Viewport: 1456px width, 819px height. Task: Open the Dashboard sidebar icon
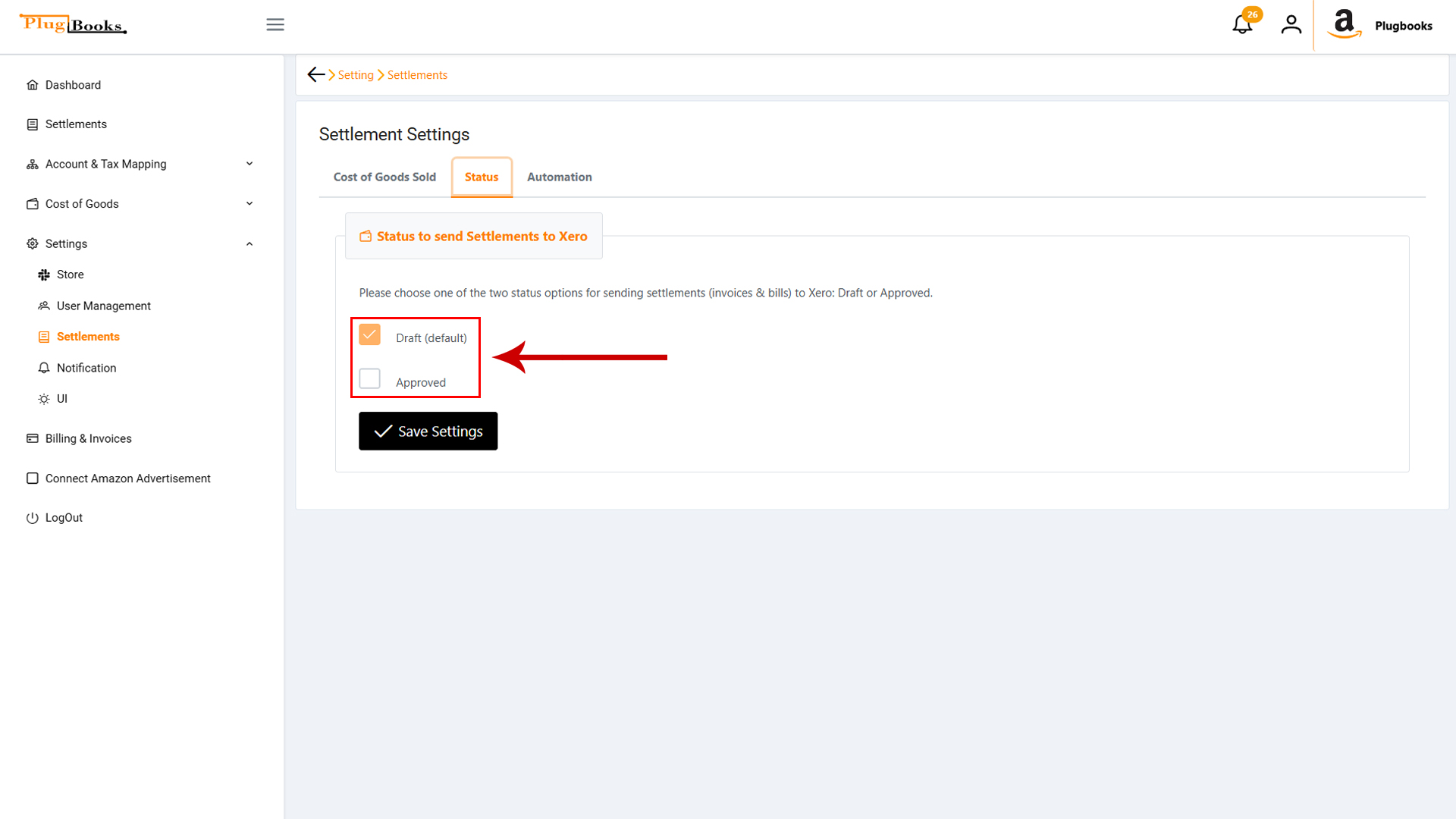[x=33, y=85]
